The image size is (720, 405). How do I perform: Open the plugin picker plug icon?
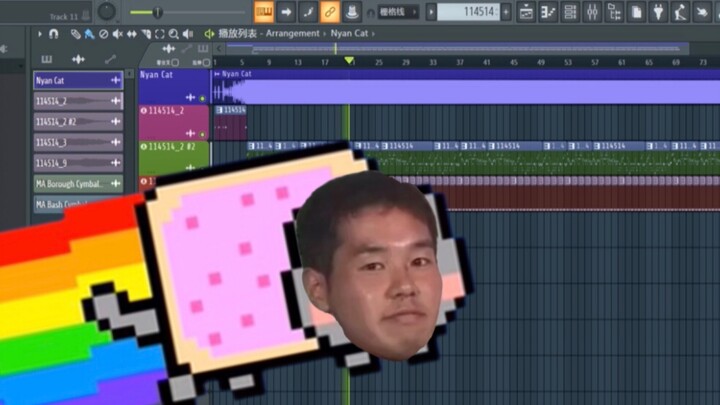pyautogui.click(x=658, y=12)
